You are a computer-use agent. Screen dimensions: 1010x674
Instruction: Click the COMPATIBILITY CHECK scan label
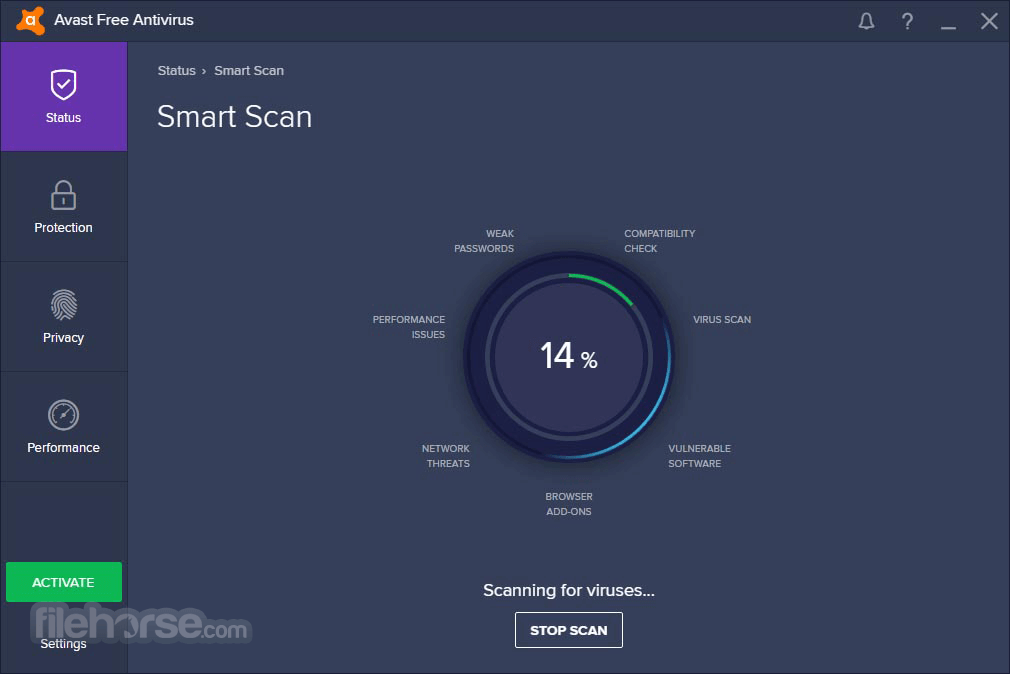click(660, 241)
